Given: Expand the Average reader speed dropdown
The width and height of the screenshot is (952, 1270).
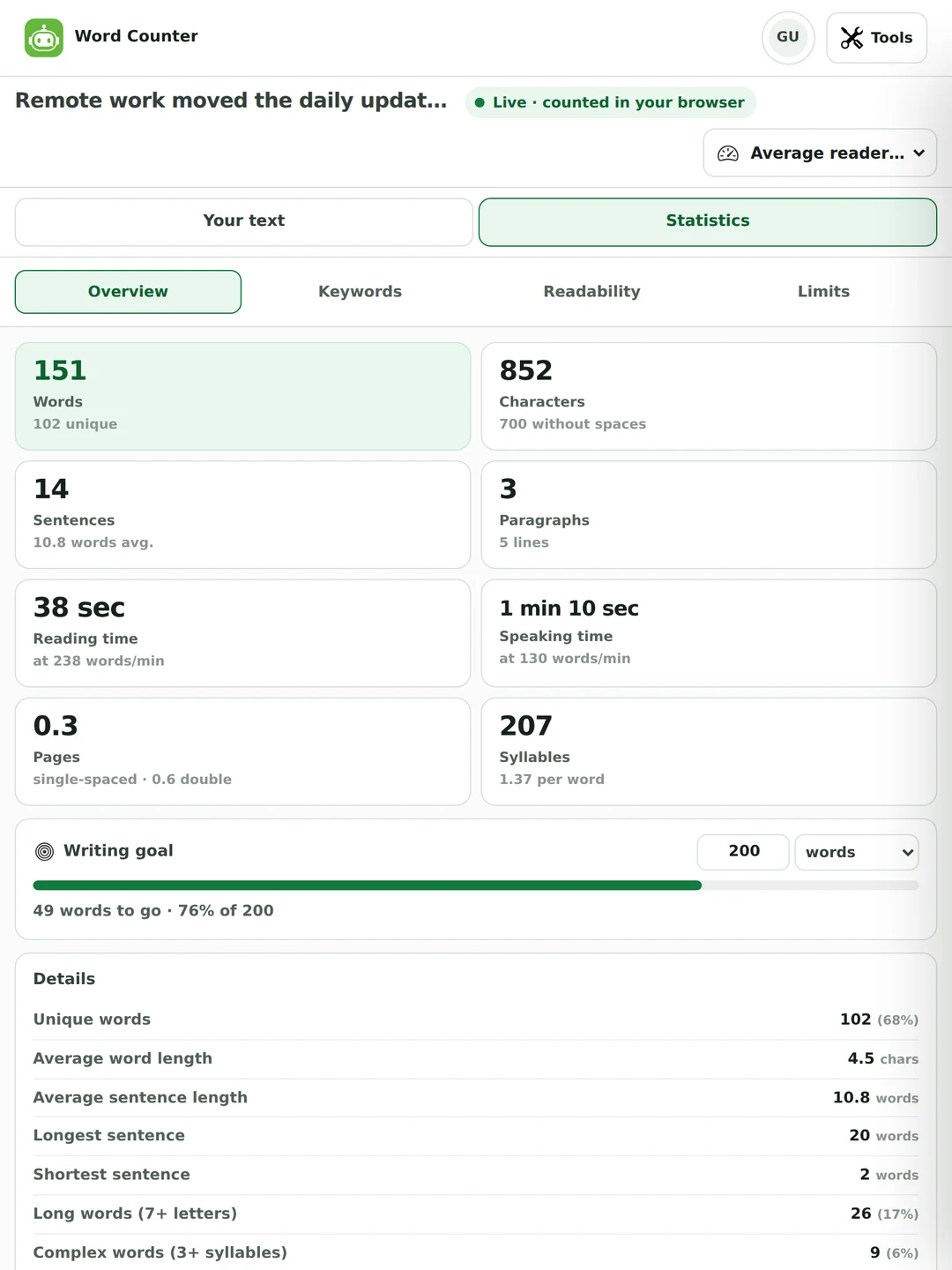Looking at the screenshot, I should coord(820,153).
